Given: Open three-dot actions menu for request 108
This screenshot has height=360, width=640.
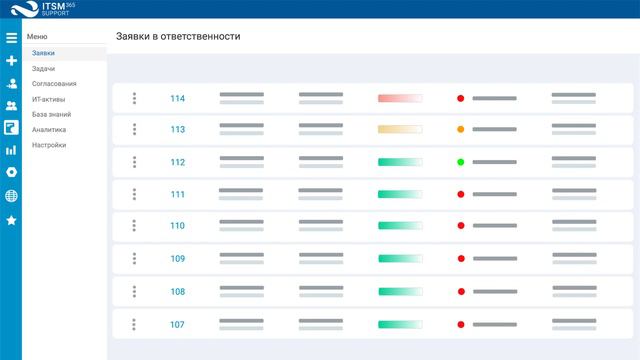Looking at the screenshot, I should point(134,291).
